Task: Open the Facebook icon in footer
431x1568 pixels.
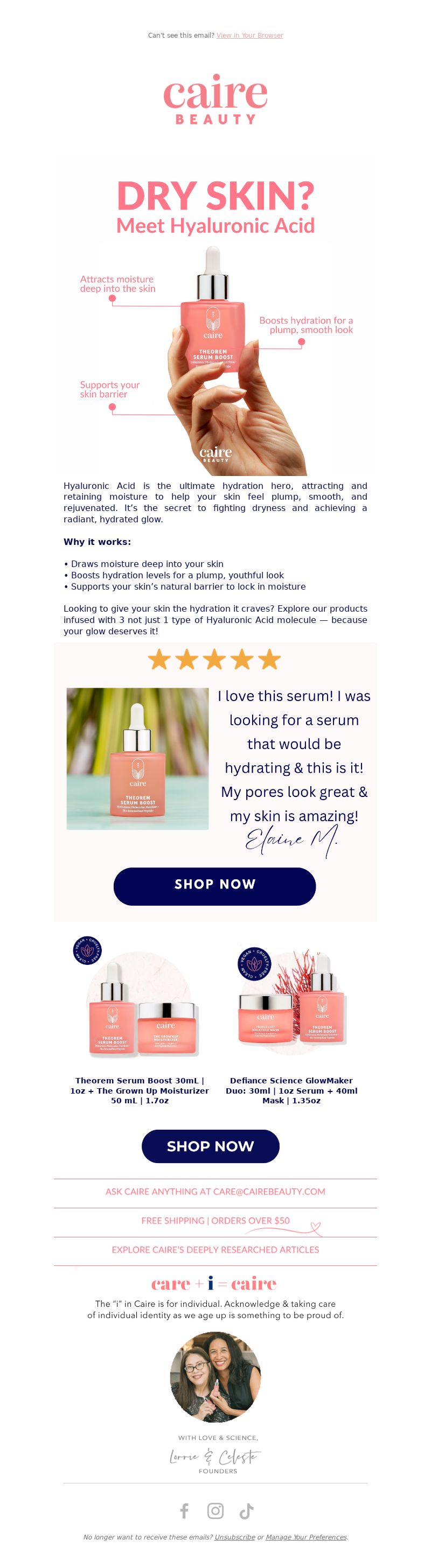Action: 184,1510
